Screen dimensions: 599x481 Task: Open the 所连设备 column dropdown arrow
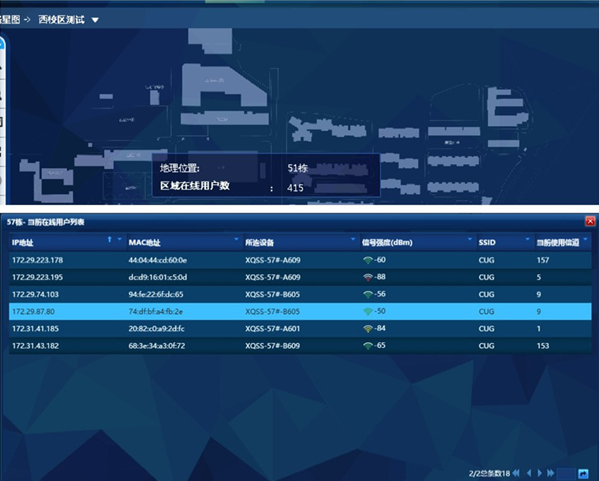tap(353, 239)
